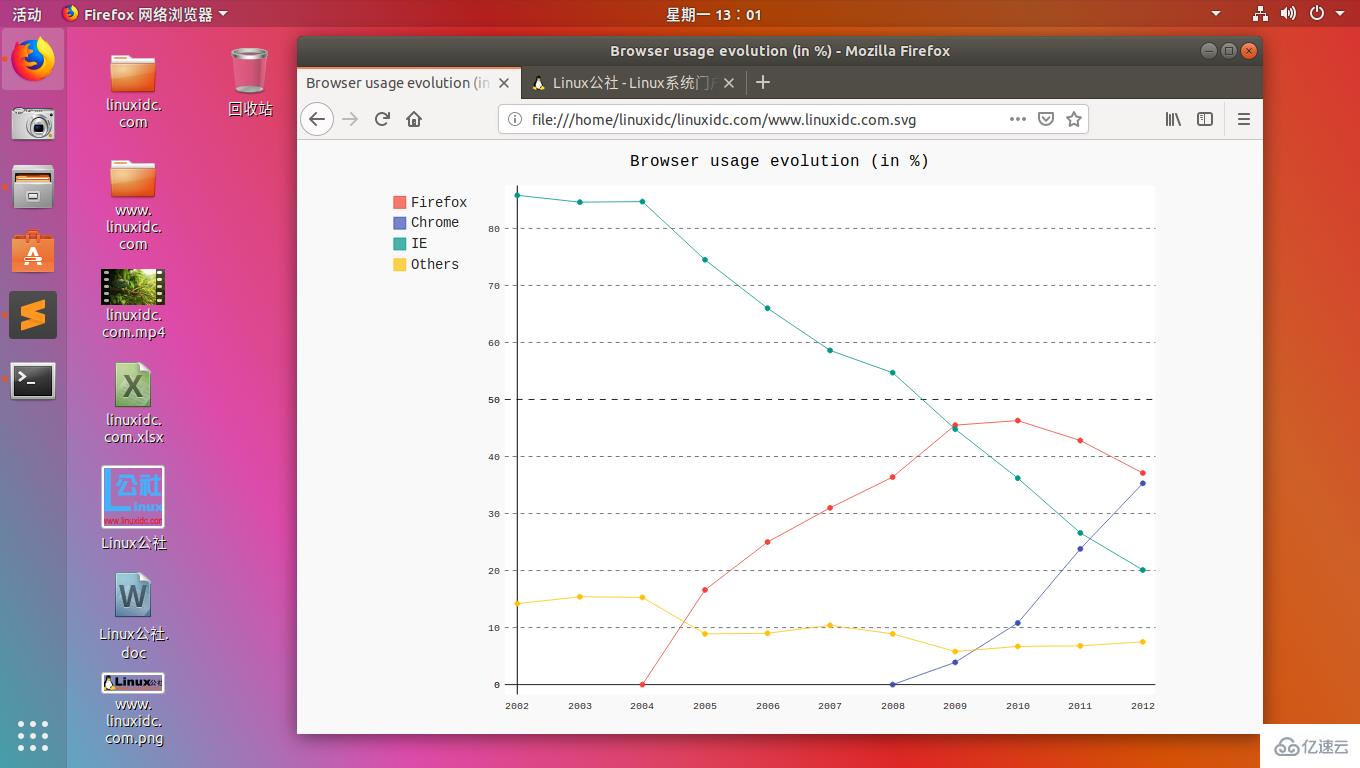Click the Firefox 2010 peak data point
This screenshot has width=1360, height=768.
[1018, 420]
